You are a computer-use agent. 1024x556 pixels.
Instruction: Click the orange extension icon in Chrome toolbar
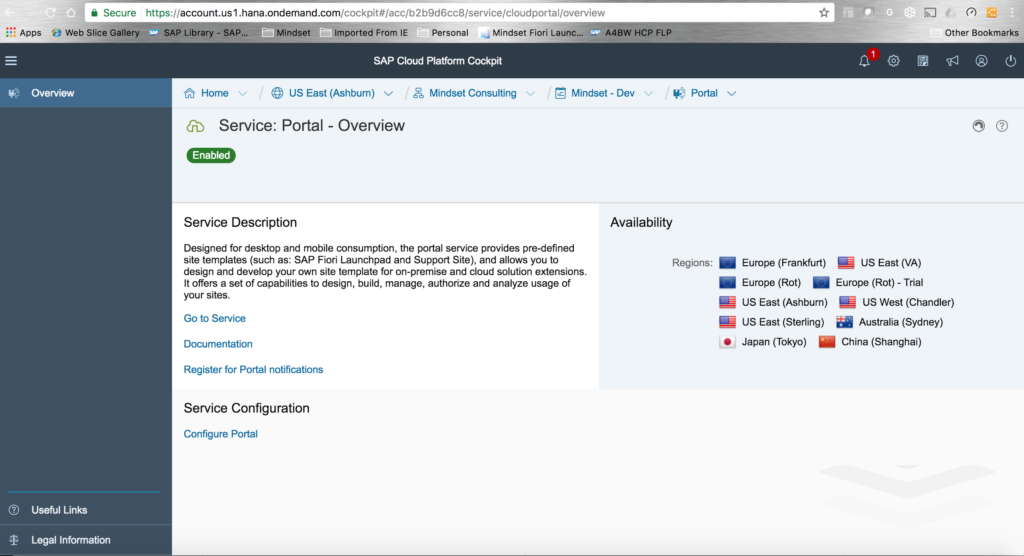pyautogui.click(x=991, y=12)
